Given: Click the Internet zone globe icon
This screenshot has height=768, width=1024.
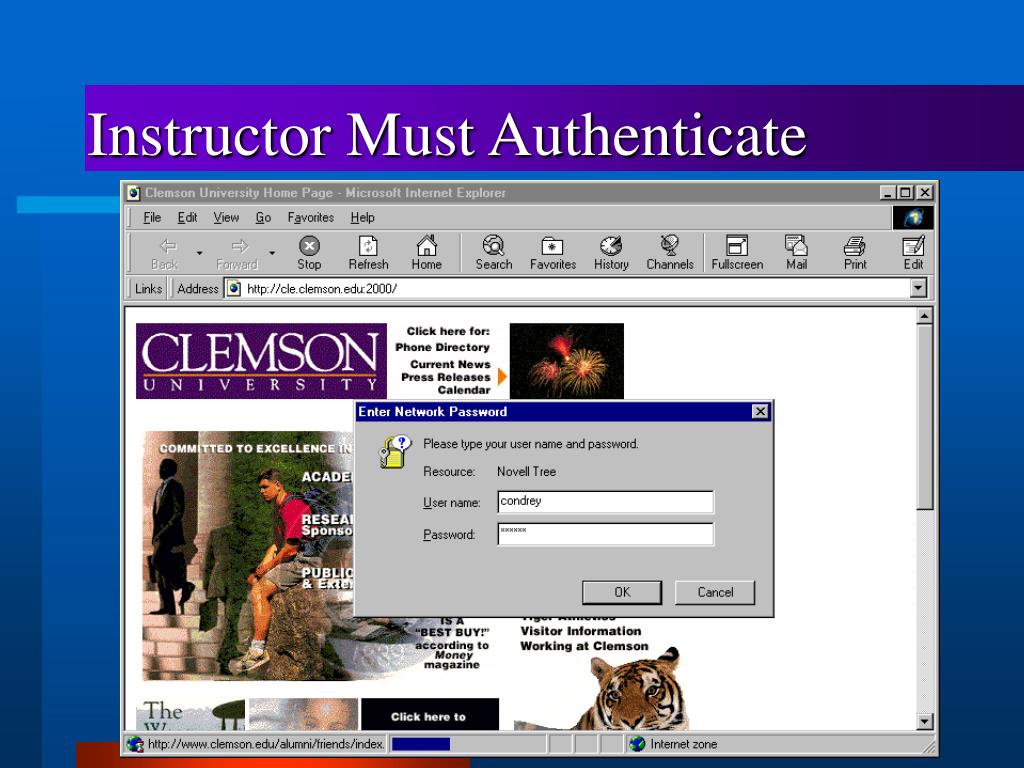Looking at the screenshot, I should (637, 744).
